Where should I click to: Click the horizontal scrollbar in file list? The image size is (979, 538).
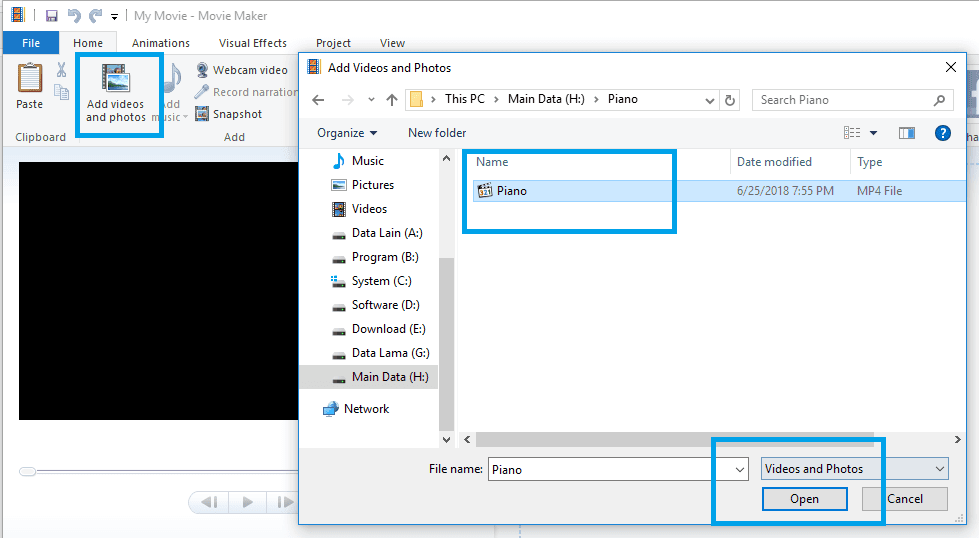tap(674, 439)
